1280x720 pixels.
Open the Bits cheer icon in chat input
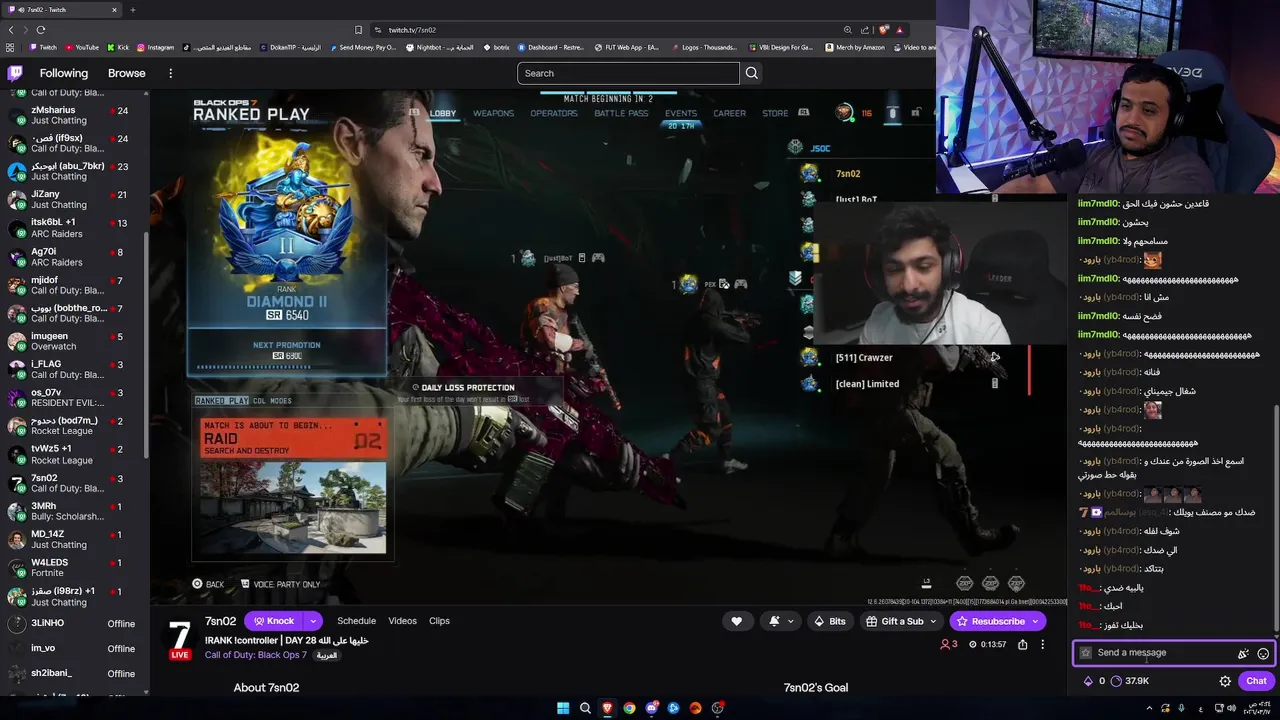tap(1243, 653)
